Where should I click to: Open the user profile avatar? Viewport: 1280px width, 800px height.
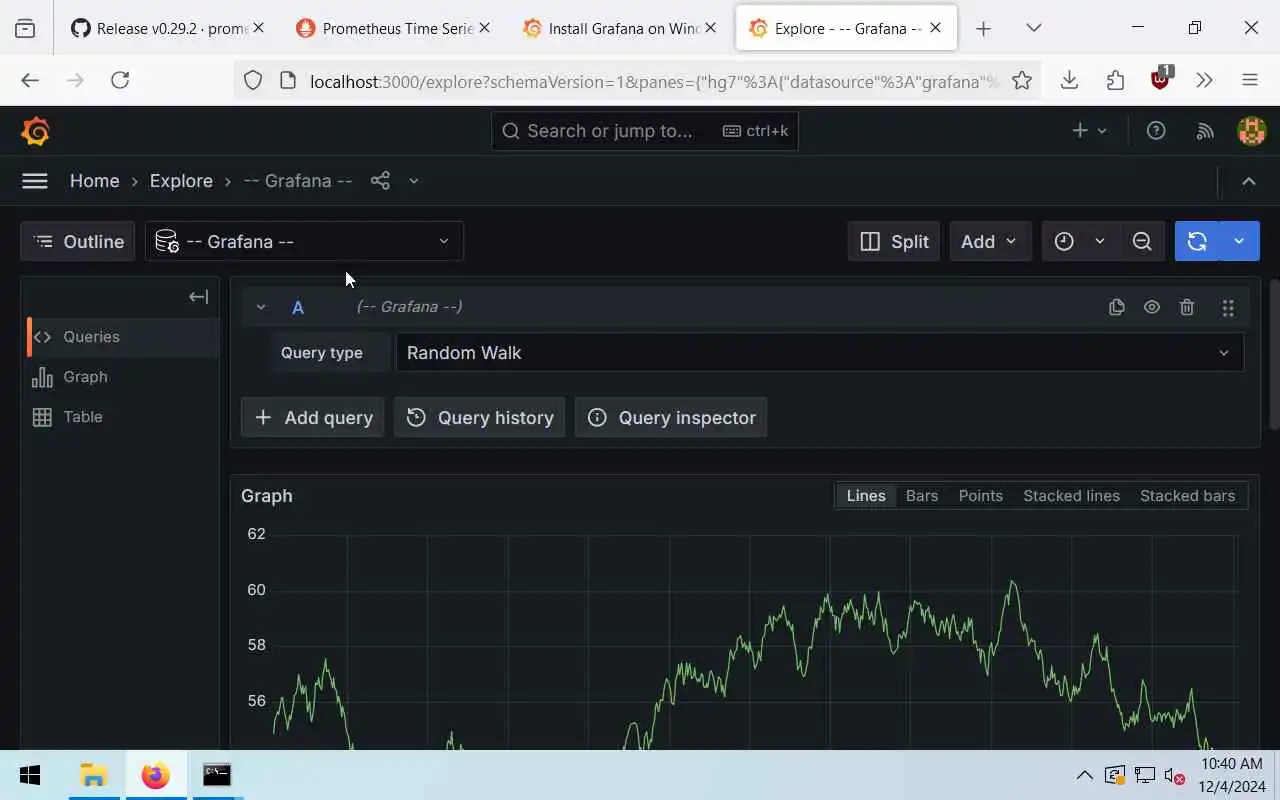tap(1252, 131)
